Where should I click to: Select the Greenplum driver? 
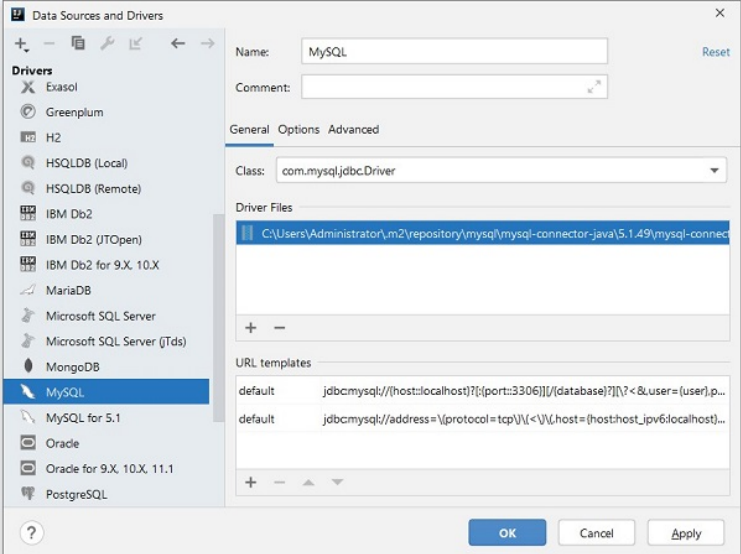point(106,113)
